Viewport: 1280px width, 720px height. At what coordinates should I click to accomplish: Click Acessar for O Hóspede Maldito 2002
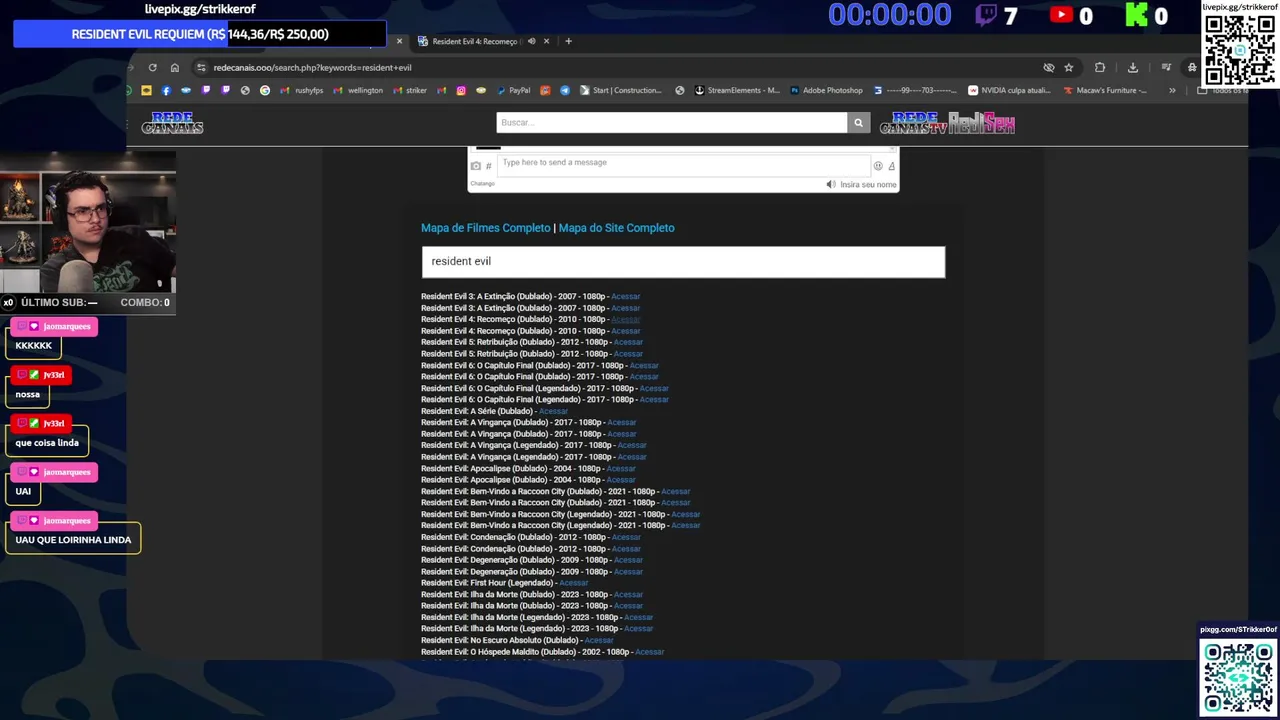click(650, 652)
